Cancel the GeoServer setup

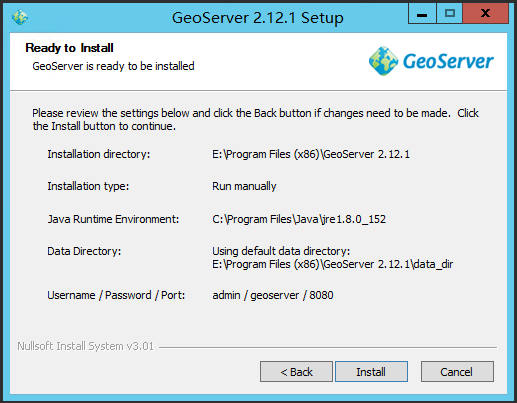(457, 372)
